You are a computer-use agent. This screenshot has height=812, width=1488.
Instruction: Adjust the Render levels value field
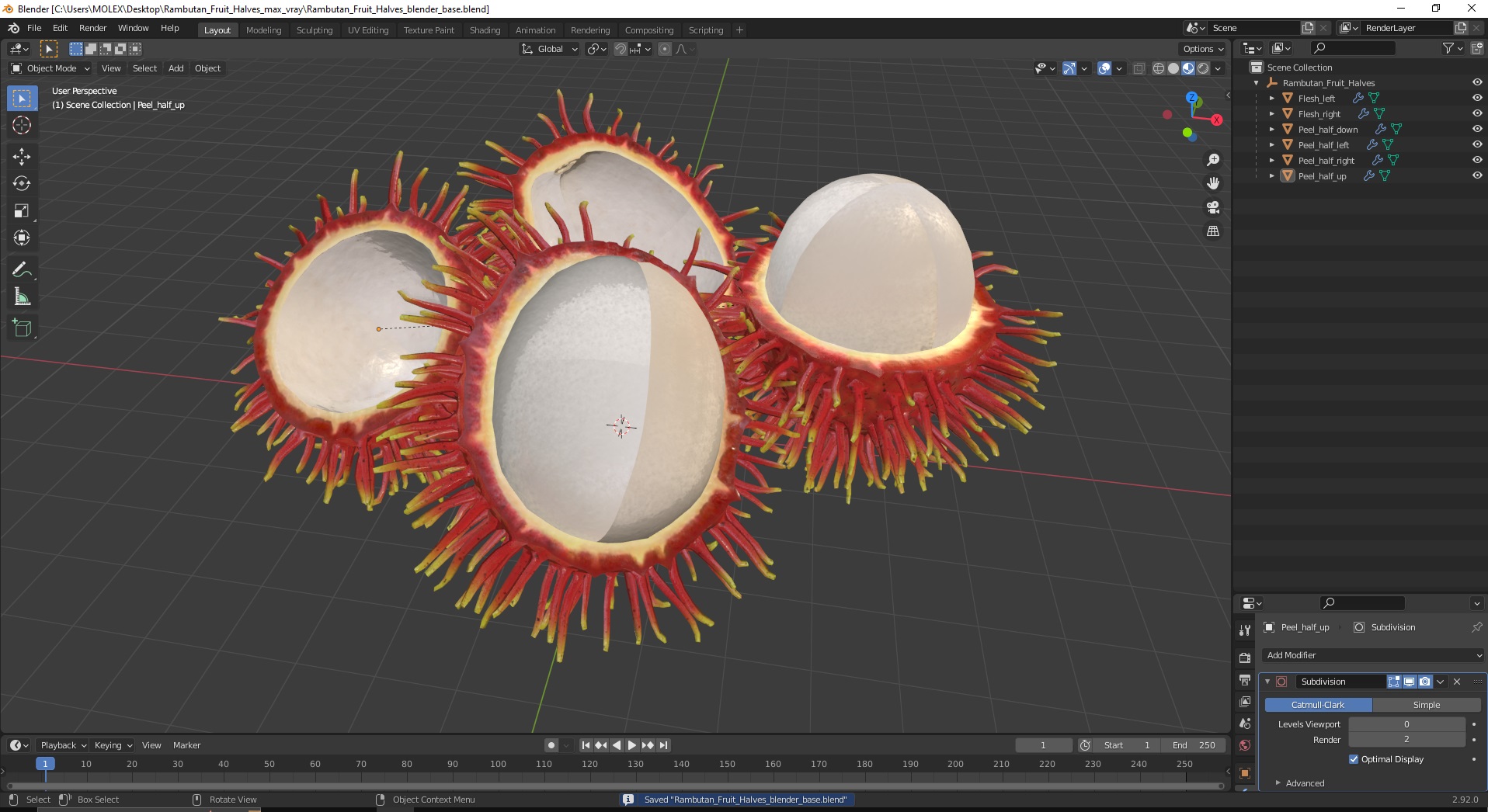point(1406,740)
